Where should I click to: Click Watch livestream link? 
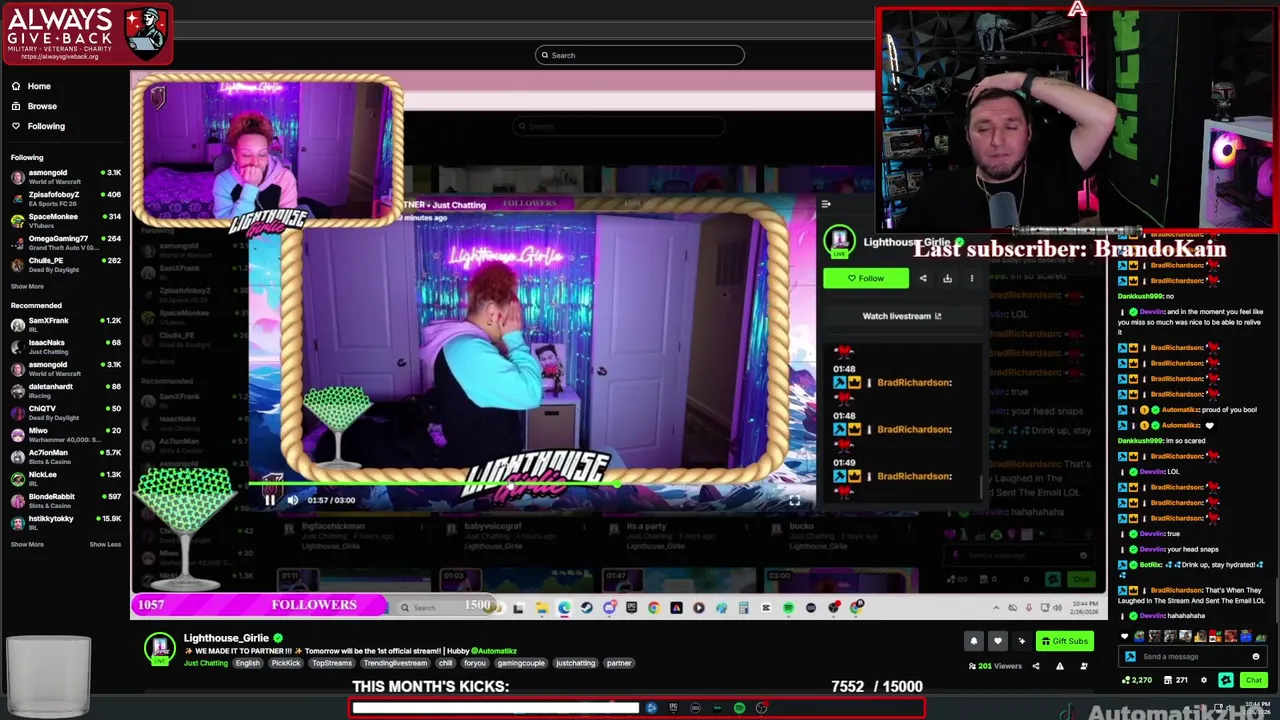902,316
